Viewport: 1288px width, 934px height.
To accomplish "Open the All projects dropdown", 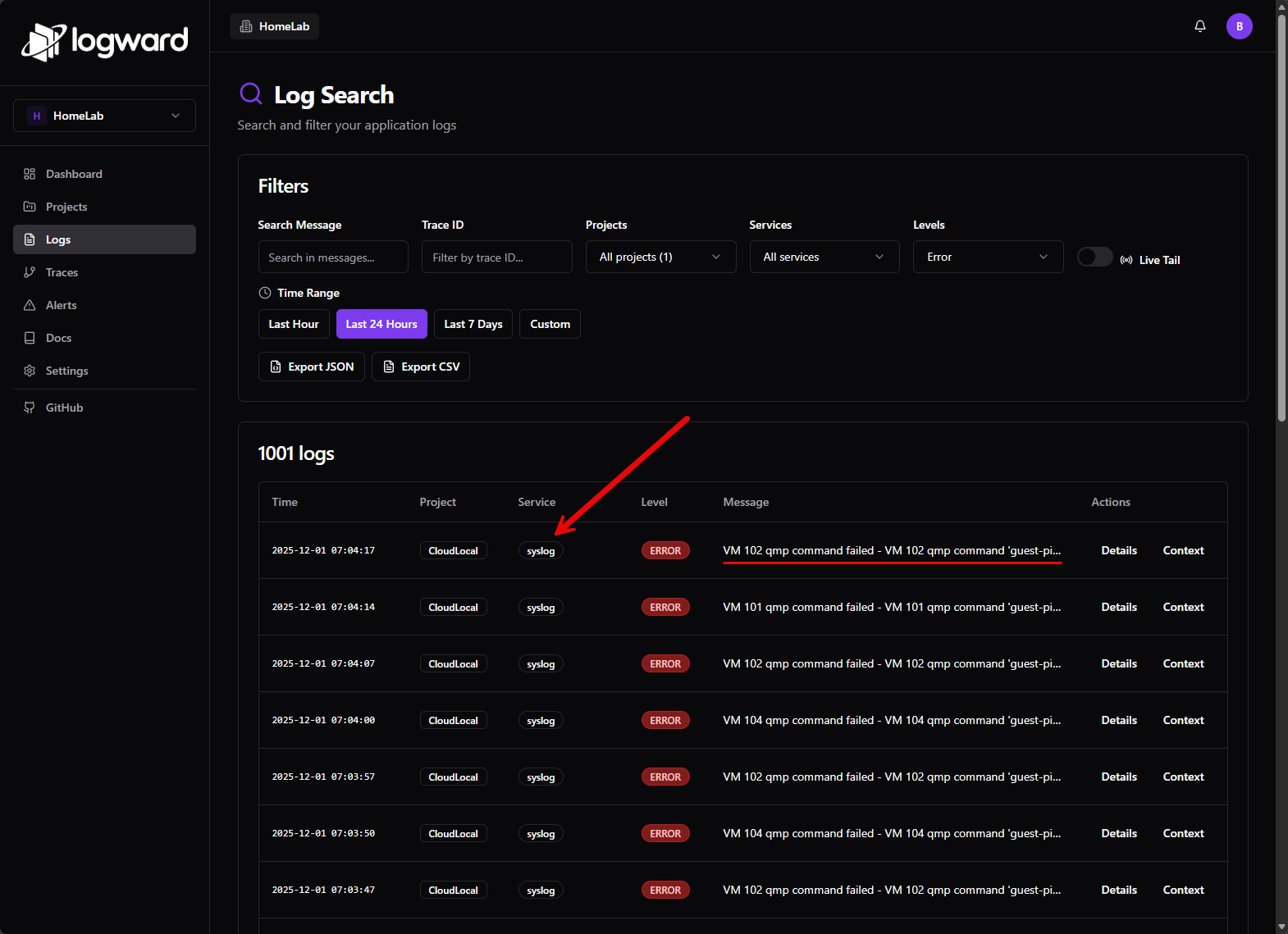I will click(660, 257).
